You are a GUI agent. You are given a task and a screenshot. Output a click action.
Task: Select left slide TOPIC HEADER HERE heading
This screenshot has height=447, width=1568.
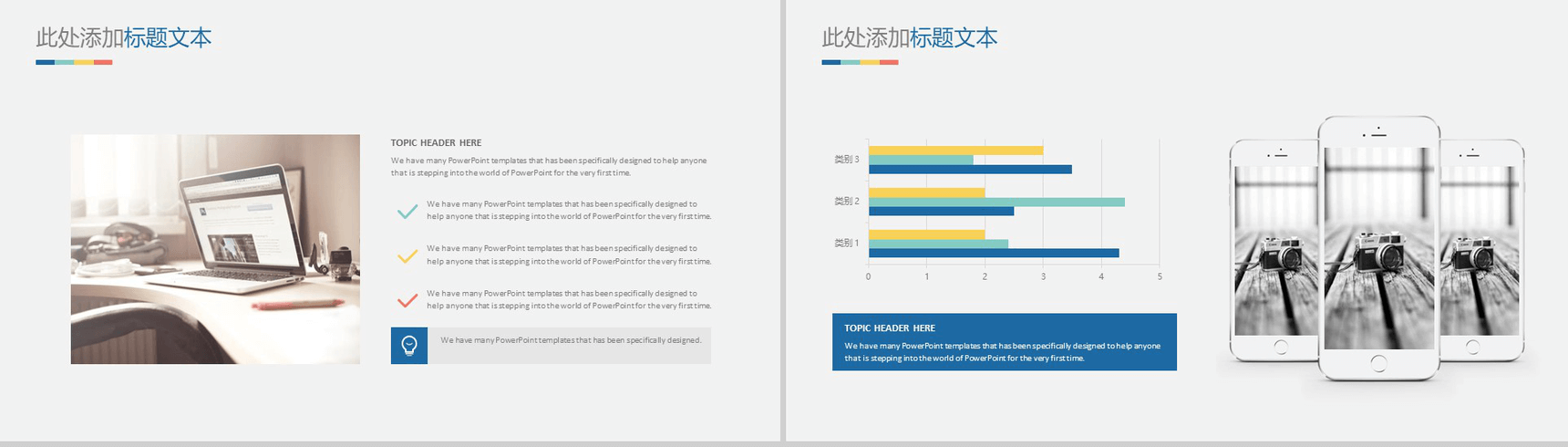tap(436, 143)
